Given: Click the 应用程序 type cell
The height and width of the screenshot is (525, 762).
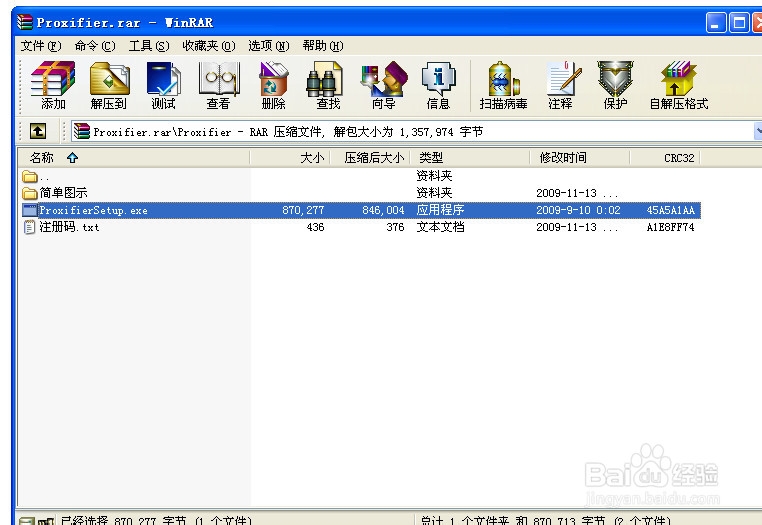Looking at the screenshot, I should [440, 210].
